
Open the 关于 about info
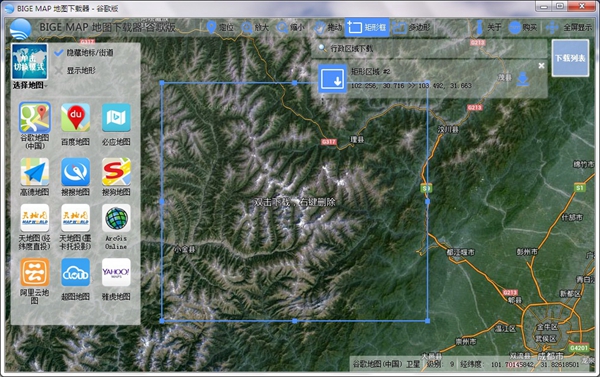(488, 27)
